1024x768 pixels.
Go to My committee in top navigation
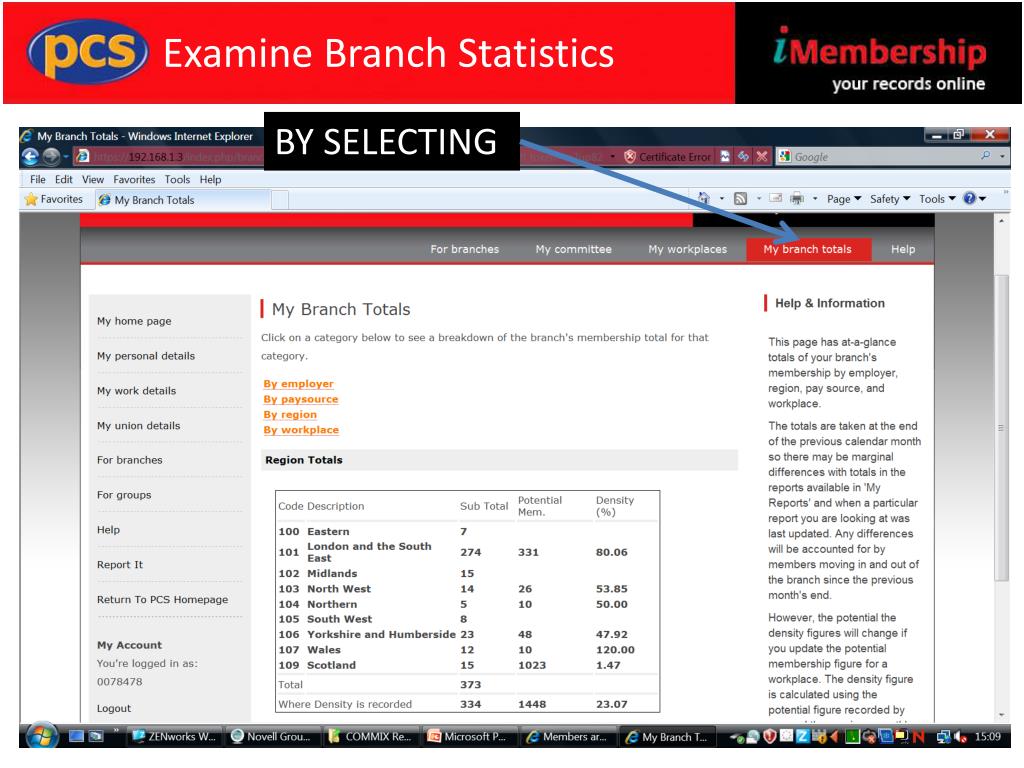tap(573, 249)
